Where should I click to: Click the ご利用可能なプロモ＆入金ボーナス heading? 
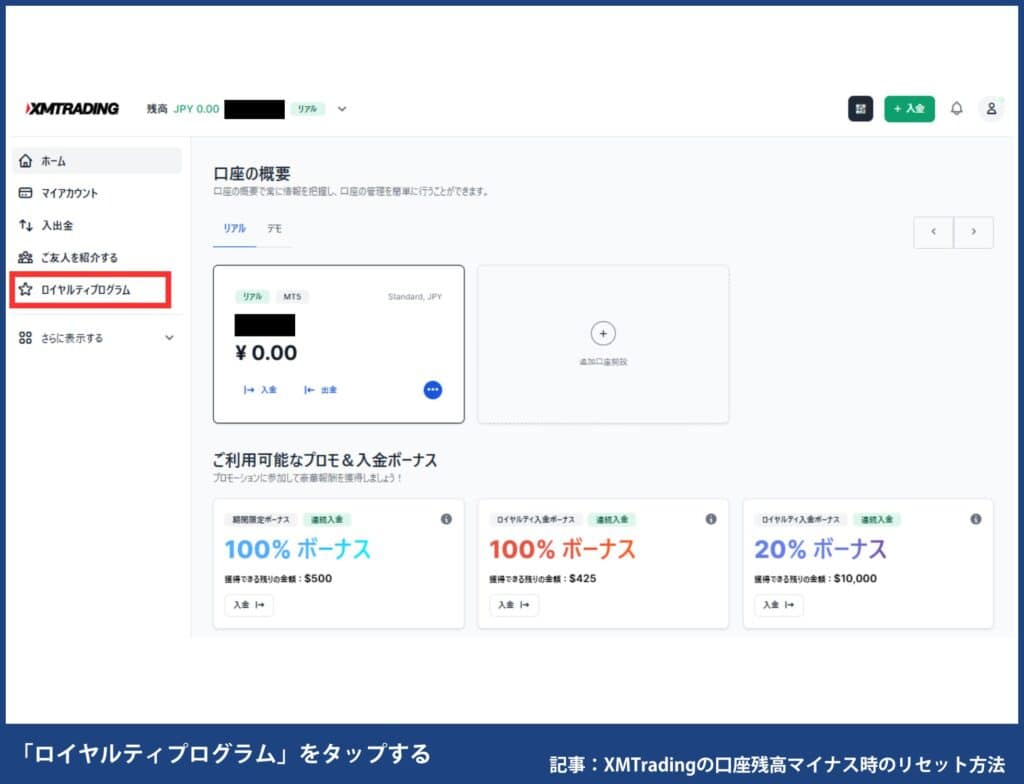325,460
